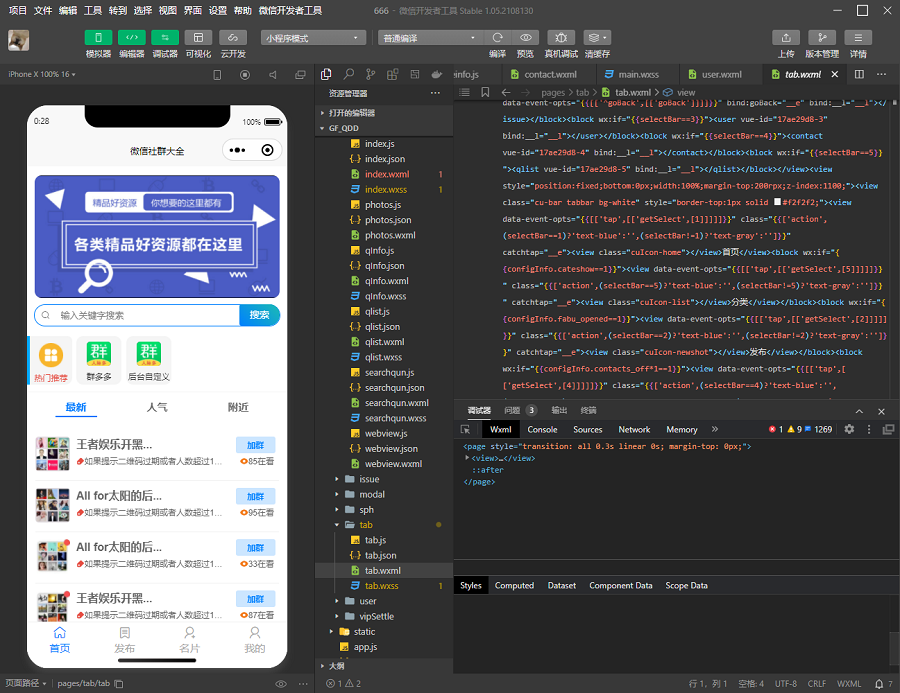Viewport: 900px width, 693px height.
Task: Open the index.wxml file
Action: (387, 174)
